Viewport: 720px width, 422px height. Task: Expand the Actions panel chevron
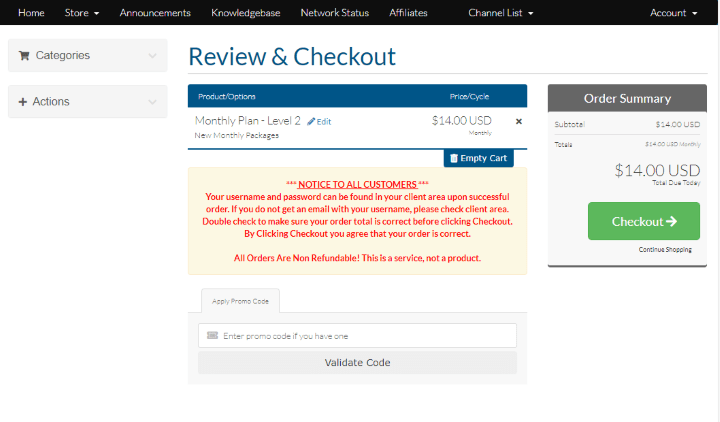[x=152, y=102]
